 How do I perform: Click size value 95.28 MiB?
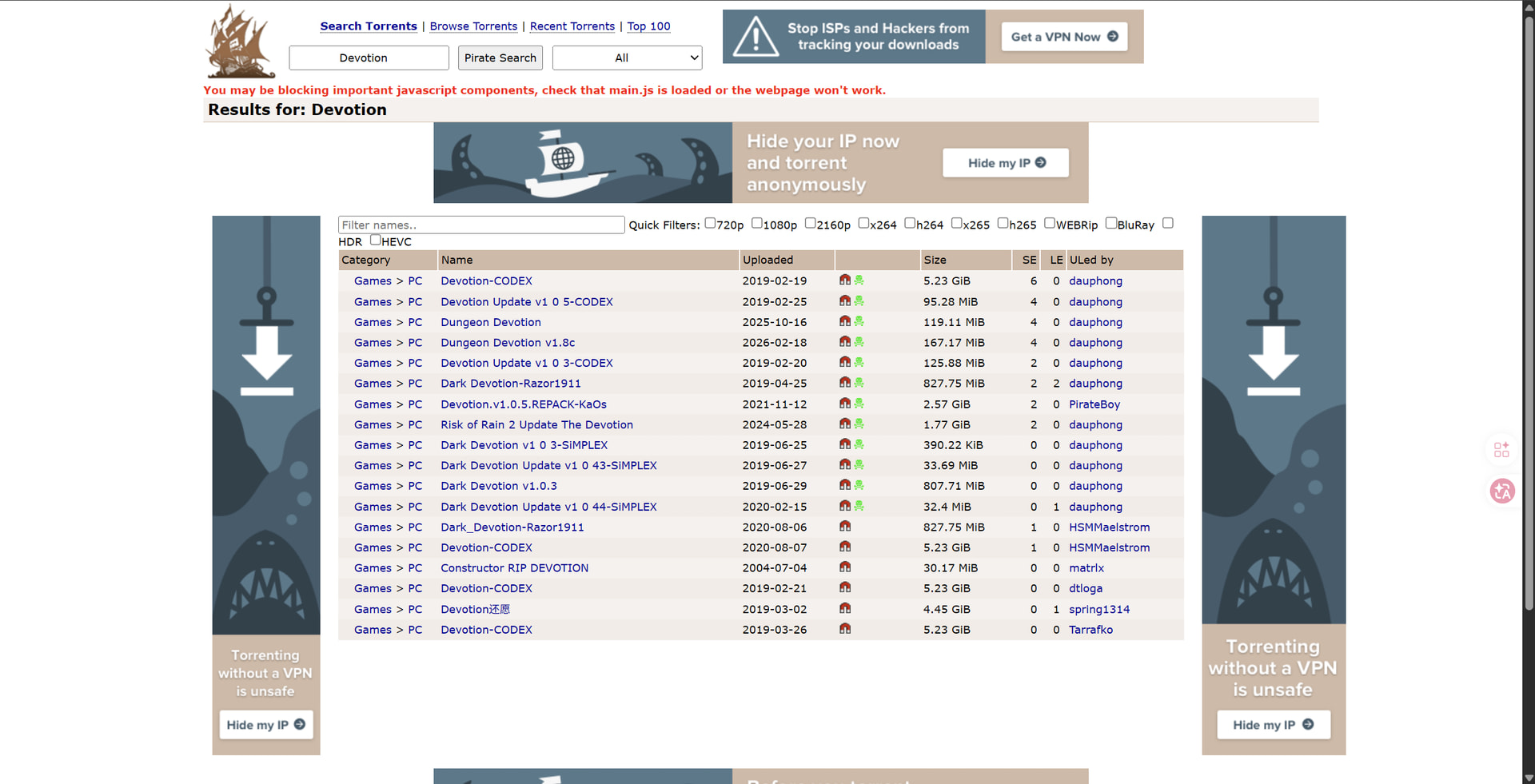(951, 302)
